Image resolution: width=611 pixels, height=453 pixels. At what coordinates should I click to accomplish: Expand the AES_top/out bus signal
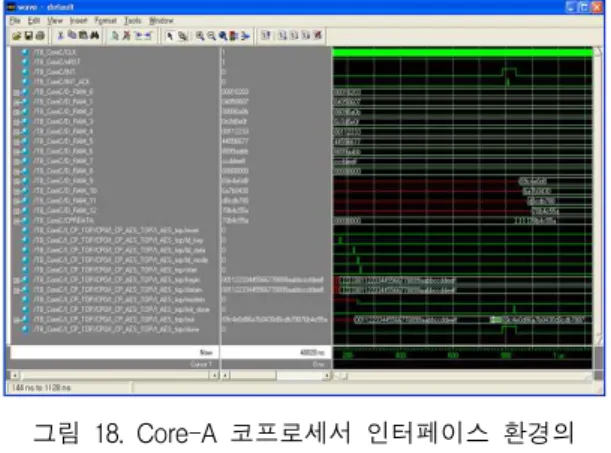point(16,320)
